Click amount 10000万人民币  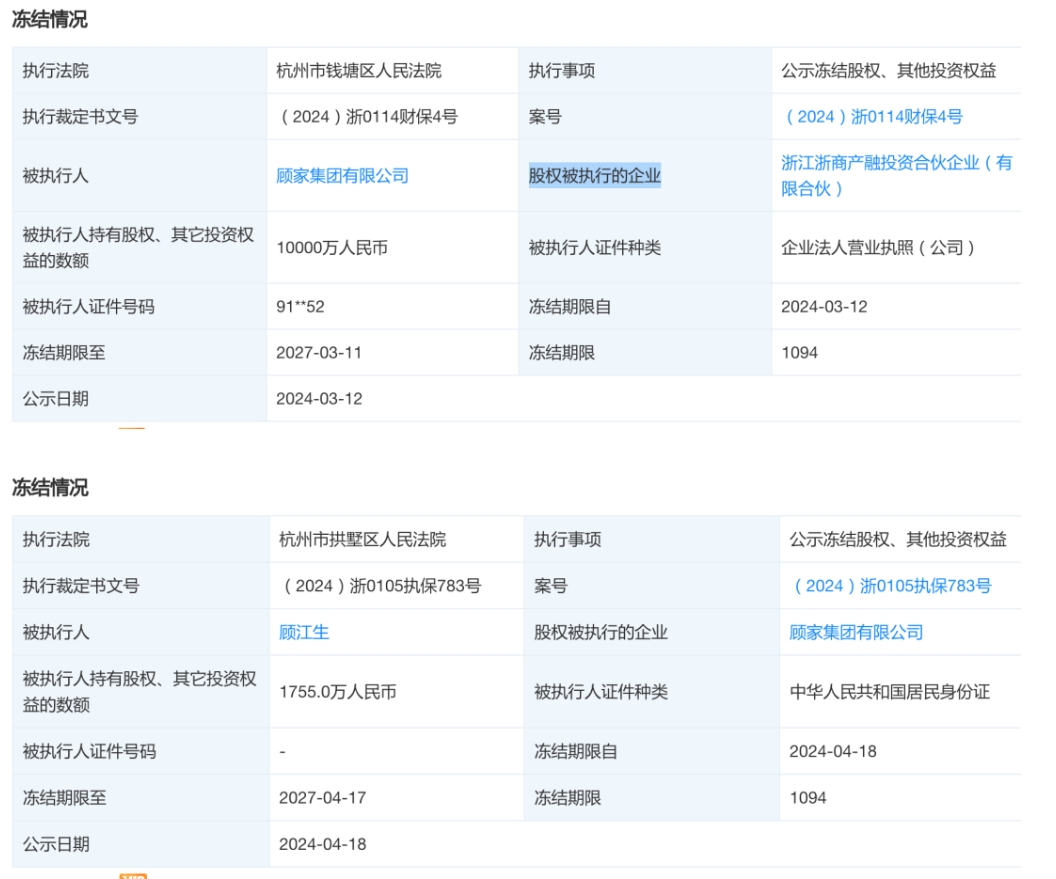pos(332,247)
